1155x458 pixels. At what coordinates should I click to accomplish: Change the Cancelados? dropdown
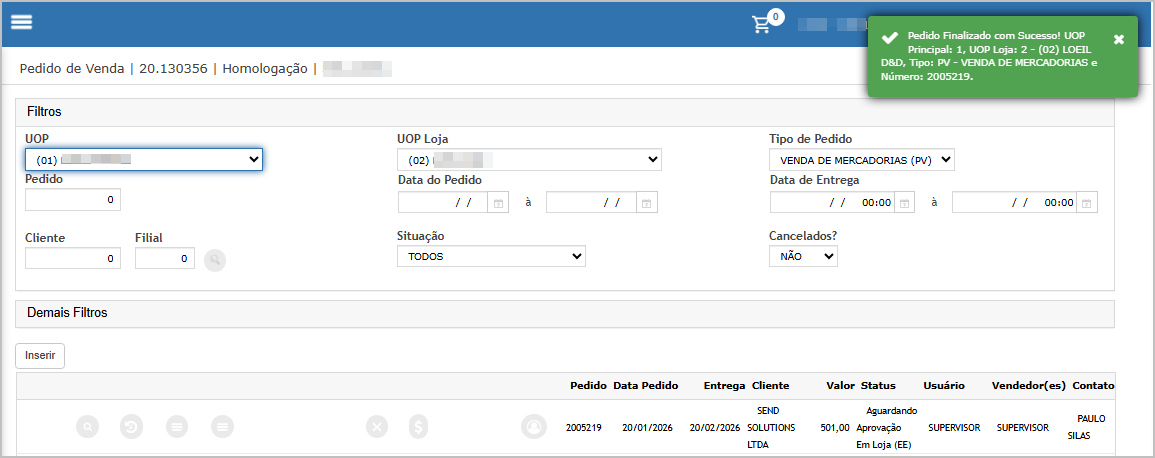coord(803,257)
